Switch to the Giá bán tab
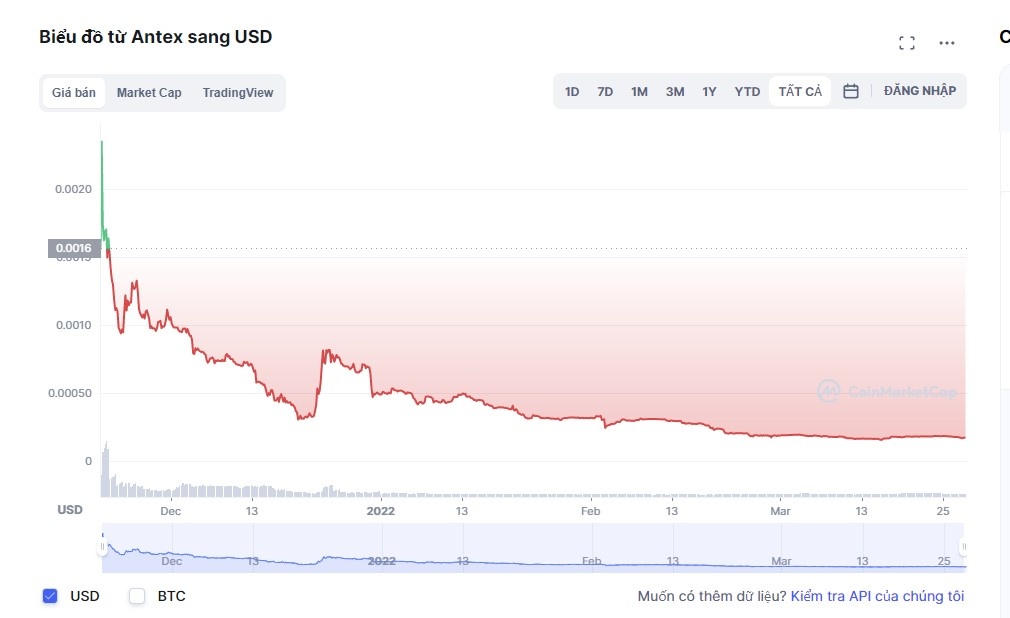This screenshot has width=1010, height=618. 74,92
